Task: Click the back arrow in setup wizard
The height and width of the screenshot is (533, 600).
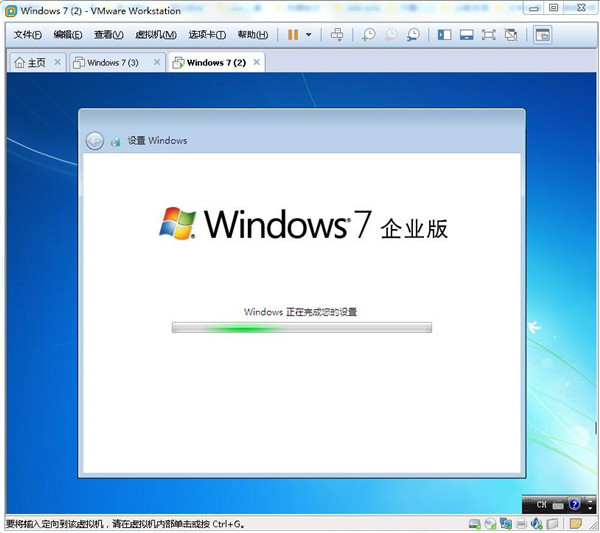Action: (95, 141)
